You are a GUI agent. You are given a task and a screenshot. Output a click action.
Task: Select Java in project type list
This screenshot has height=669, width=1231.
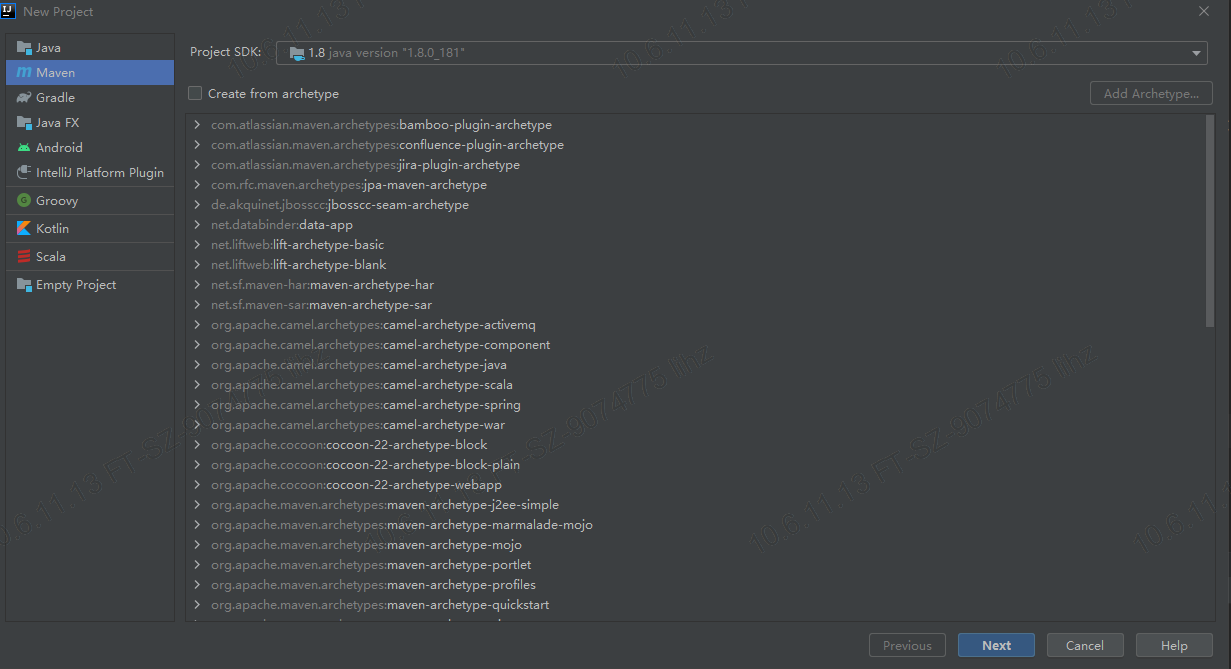(x=90, y=47)
